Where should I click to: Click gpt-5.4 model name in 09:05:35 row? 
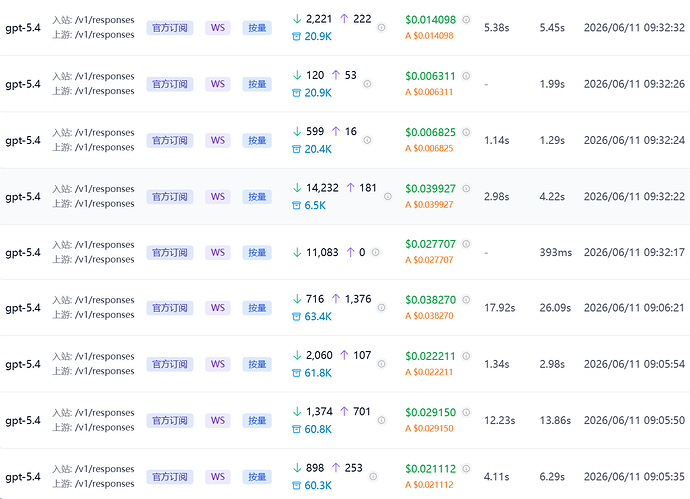(x=23, y=477)
